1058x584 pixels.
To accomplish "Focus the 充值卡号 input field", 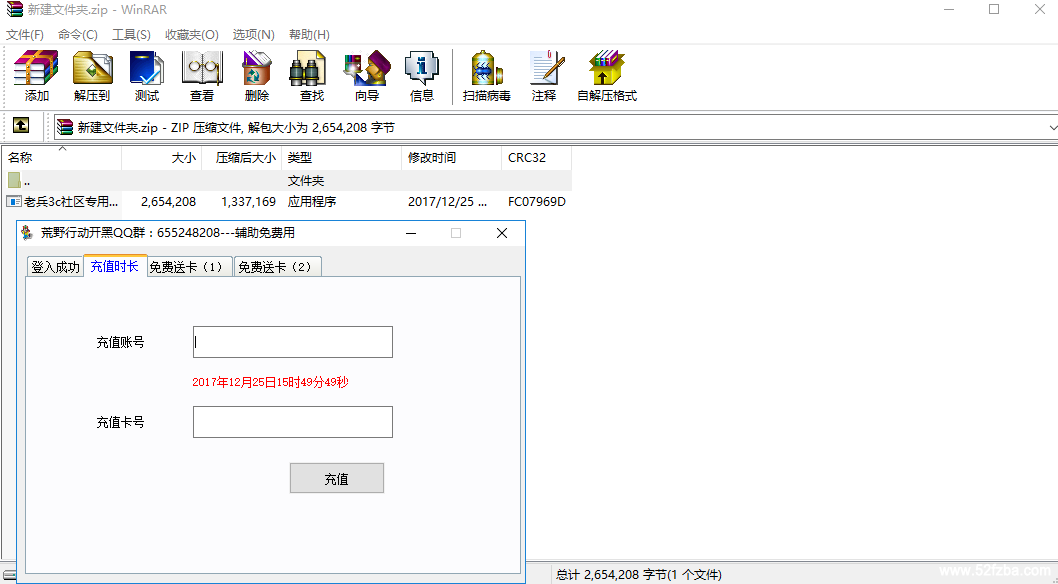I will 293,421.
